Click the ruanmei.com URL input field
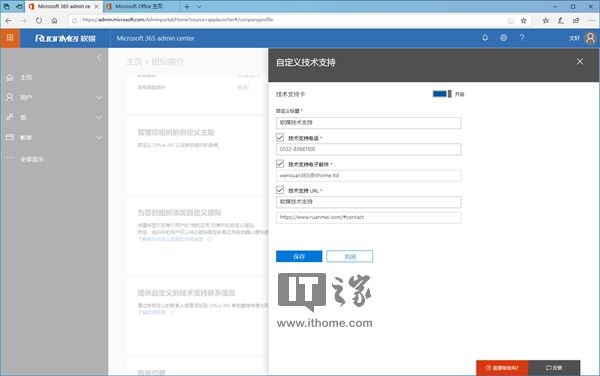Viewport: 600px width, 376px height. pos(368,217)
